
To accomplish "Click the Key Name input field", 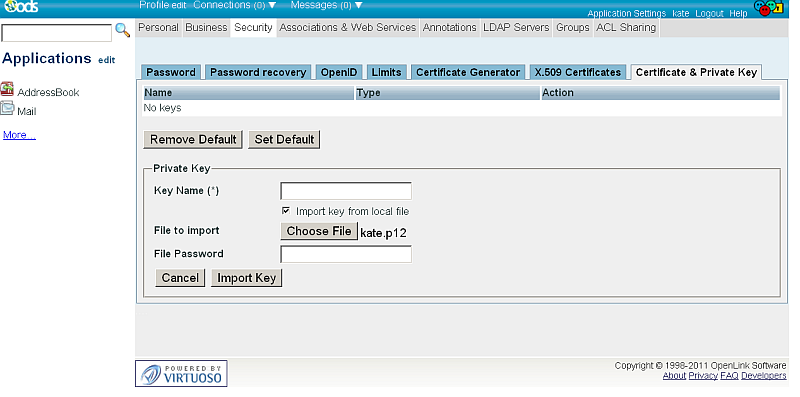I will point(346,191).
